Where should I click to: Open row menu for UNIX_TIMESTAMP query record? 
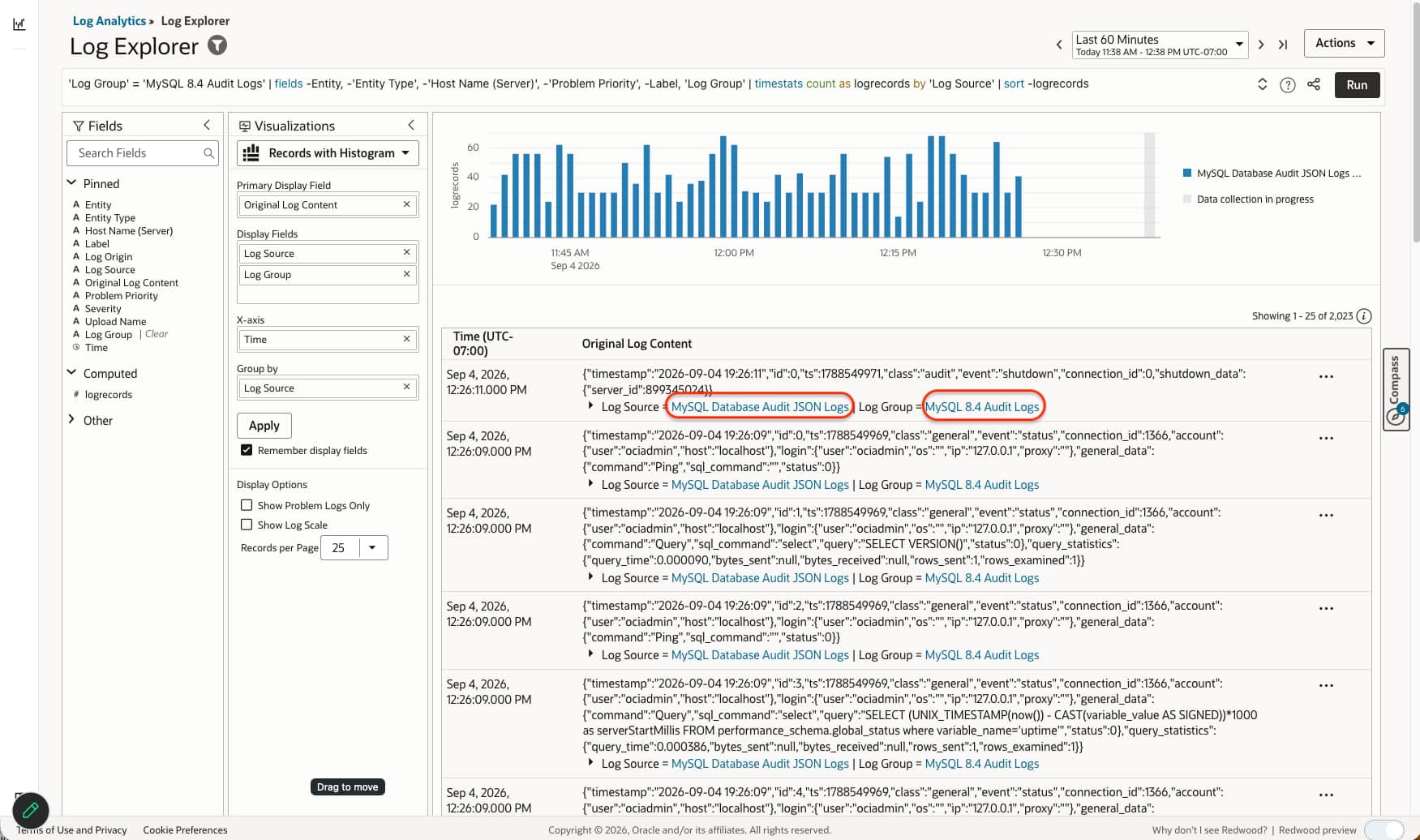point(1326,686)
